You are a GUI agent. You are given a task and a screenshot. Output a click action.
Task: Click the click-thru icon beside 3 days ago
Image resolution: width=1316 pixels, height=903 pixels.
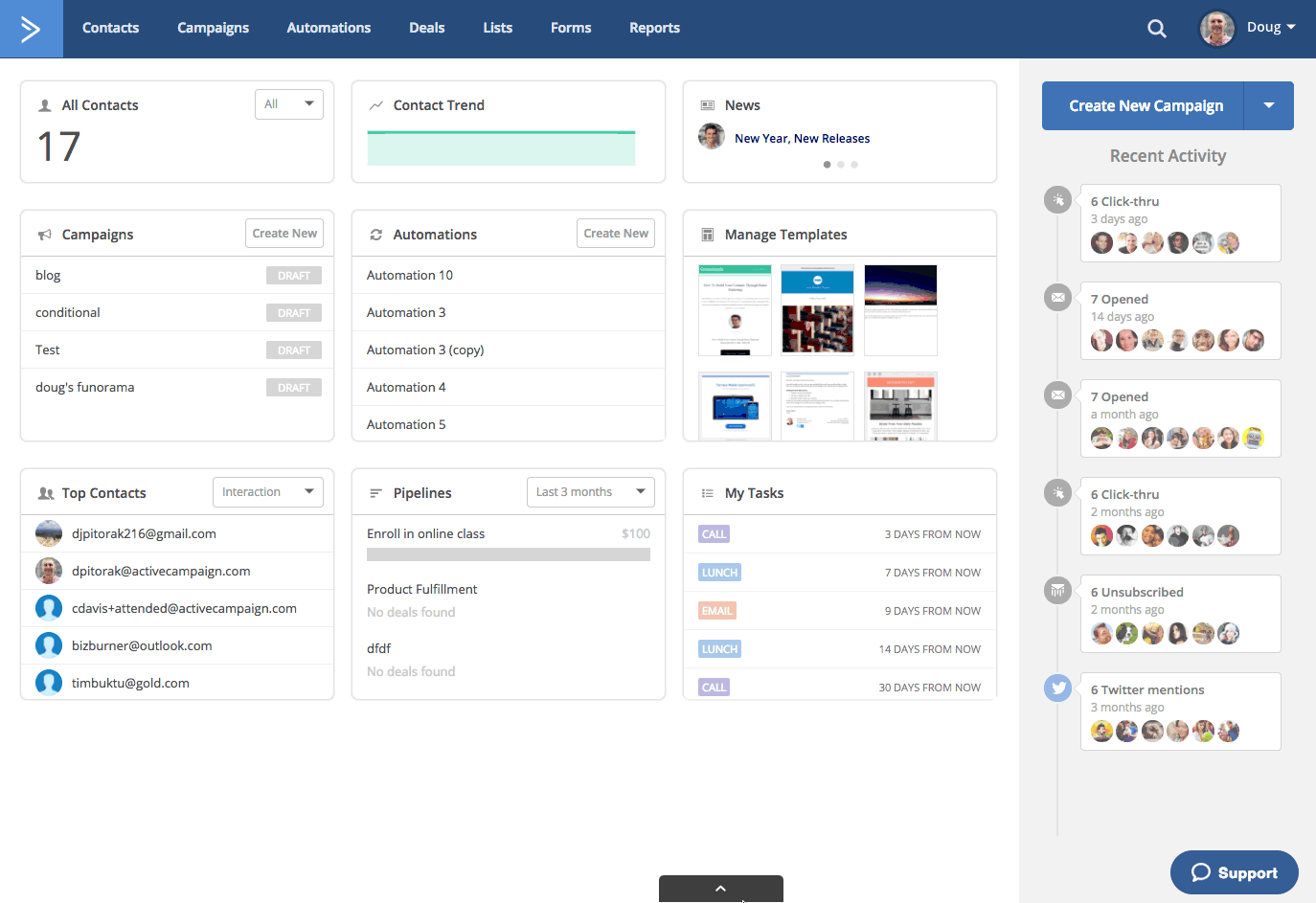(x=1057, y=199)
